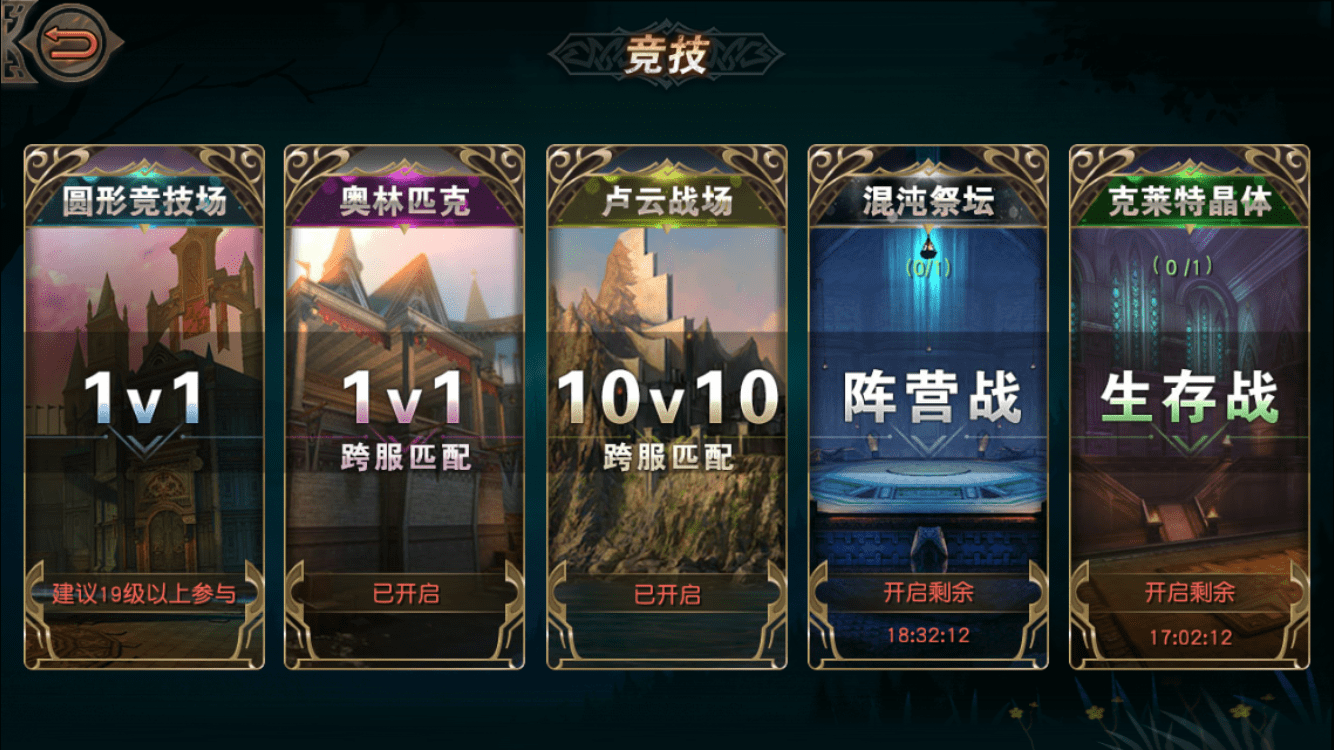Tap the 圆形竞技场 title banner
This screenshot has width=1334, height=750.
[x=145, y=201]
